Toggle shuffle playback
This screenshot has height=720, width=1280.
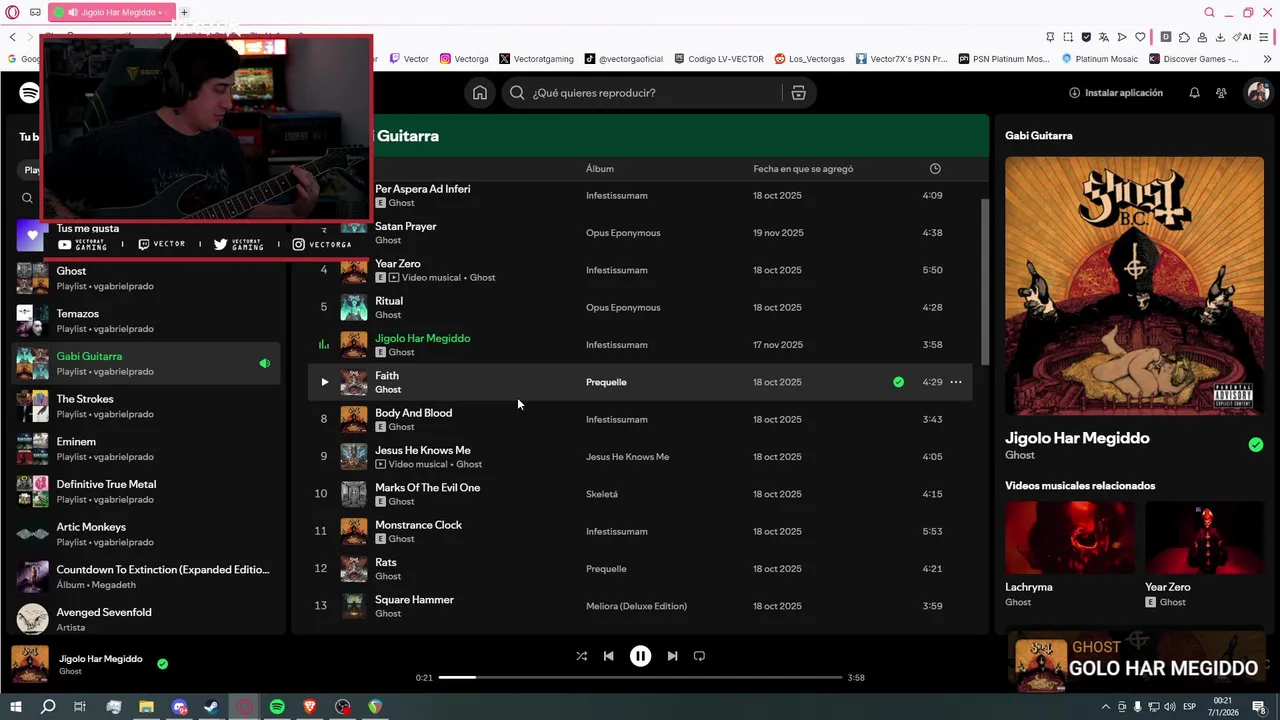[581, 656]
